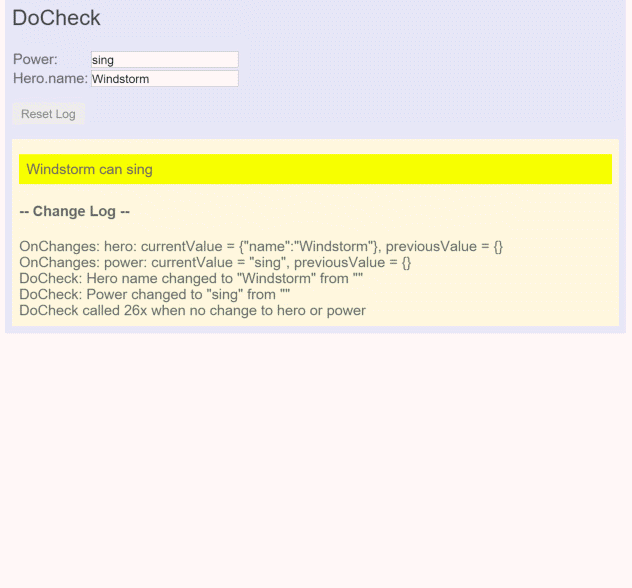Click the 'Power:' field label
This screenshot has height=588, width=632.
[35, 60]
